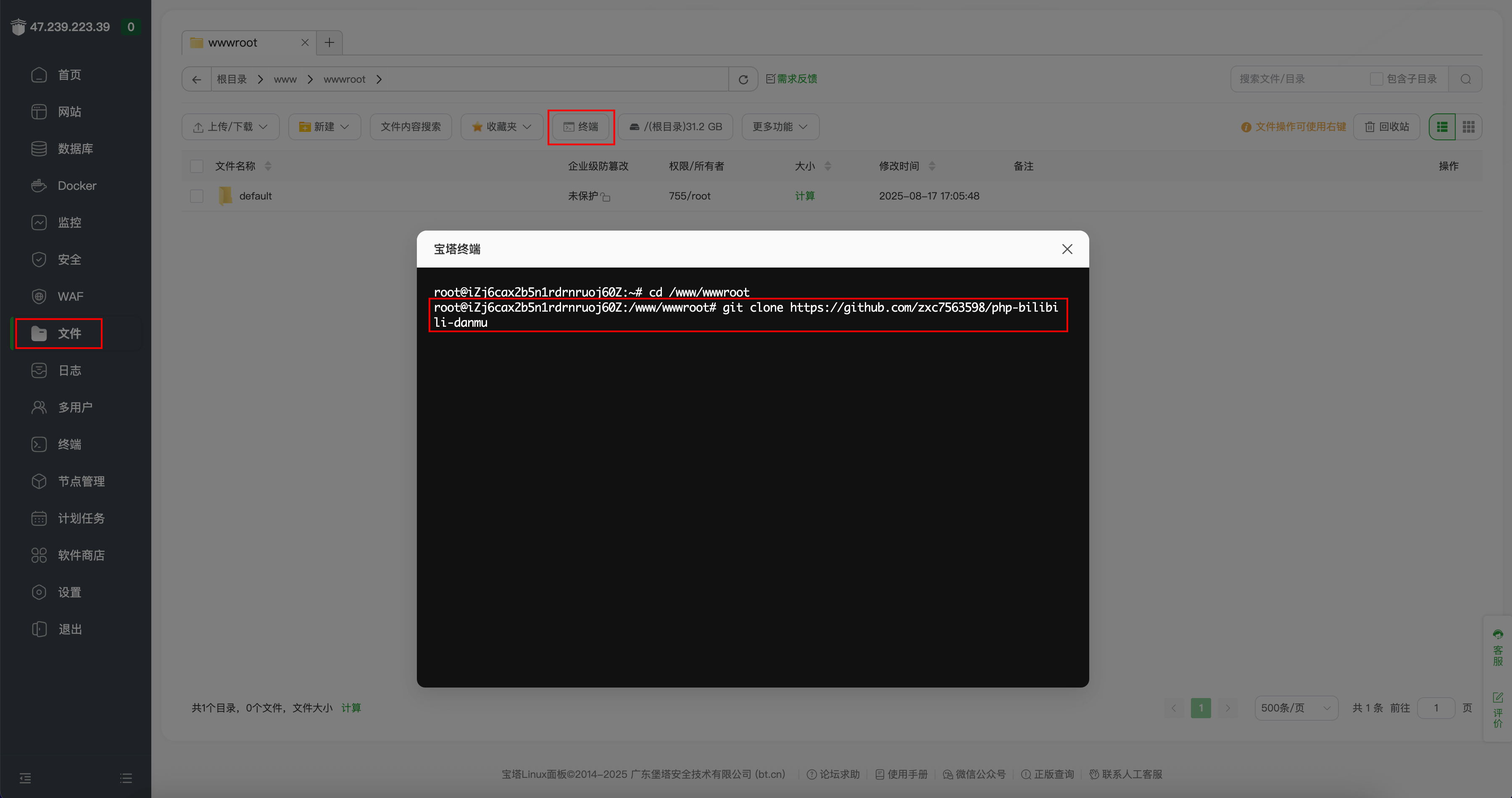Click the search magnifier icon
This screenshot has height=798, width=1512.
[x=1466, y=79]
